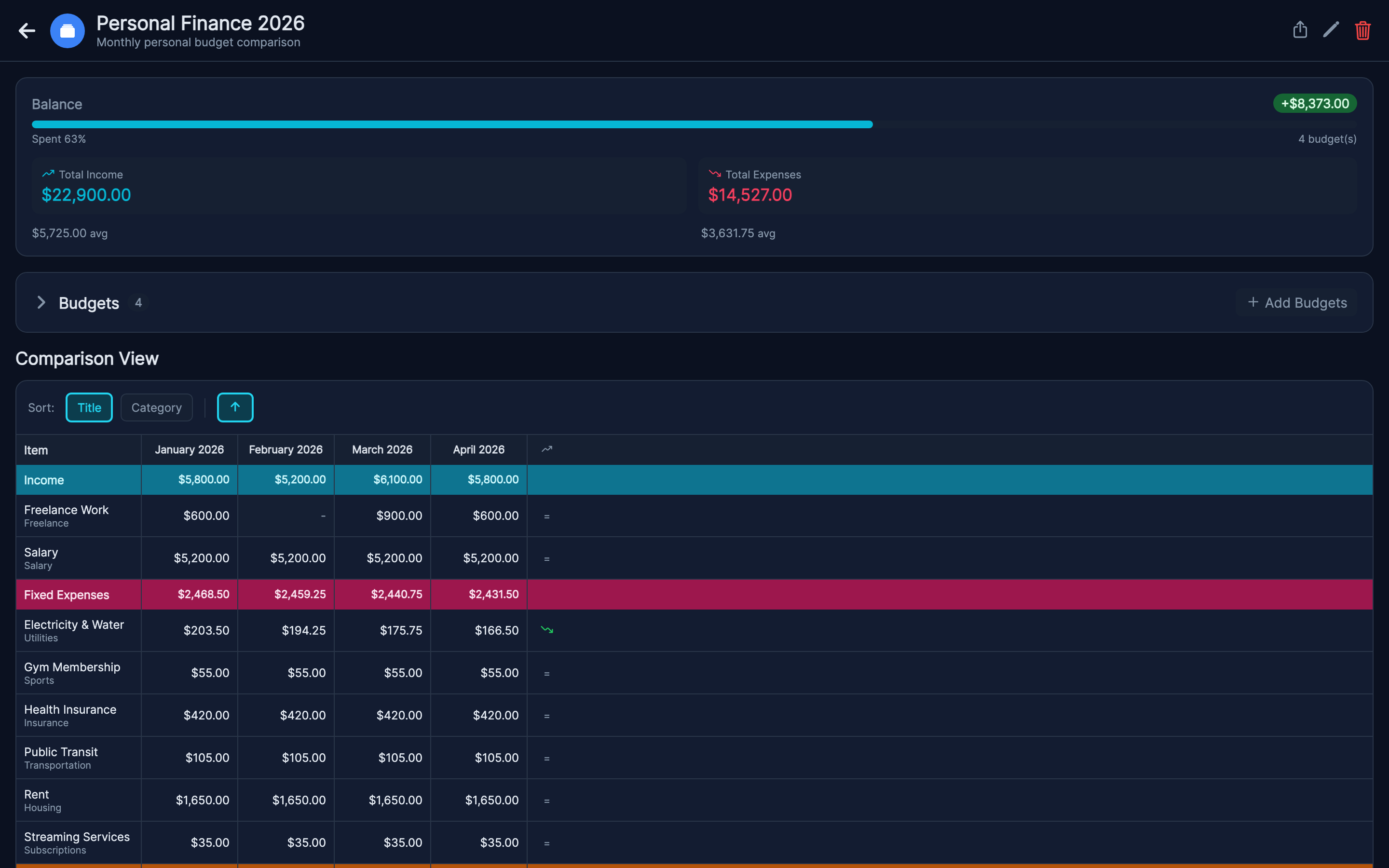Click the upward trend icon beside Total Income

(x=49, y=174)
